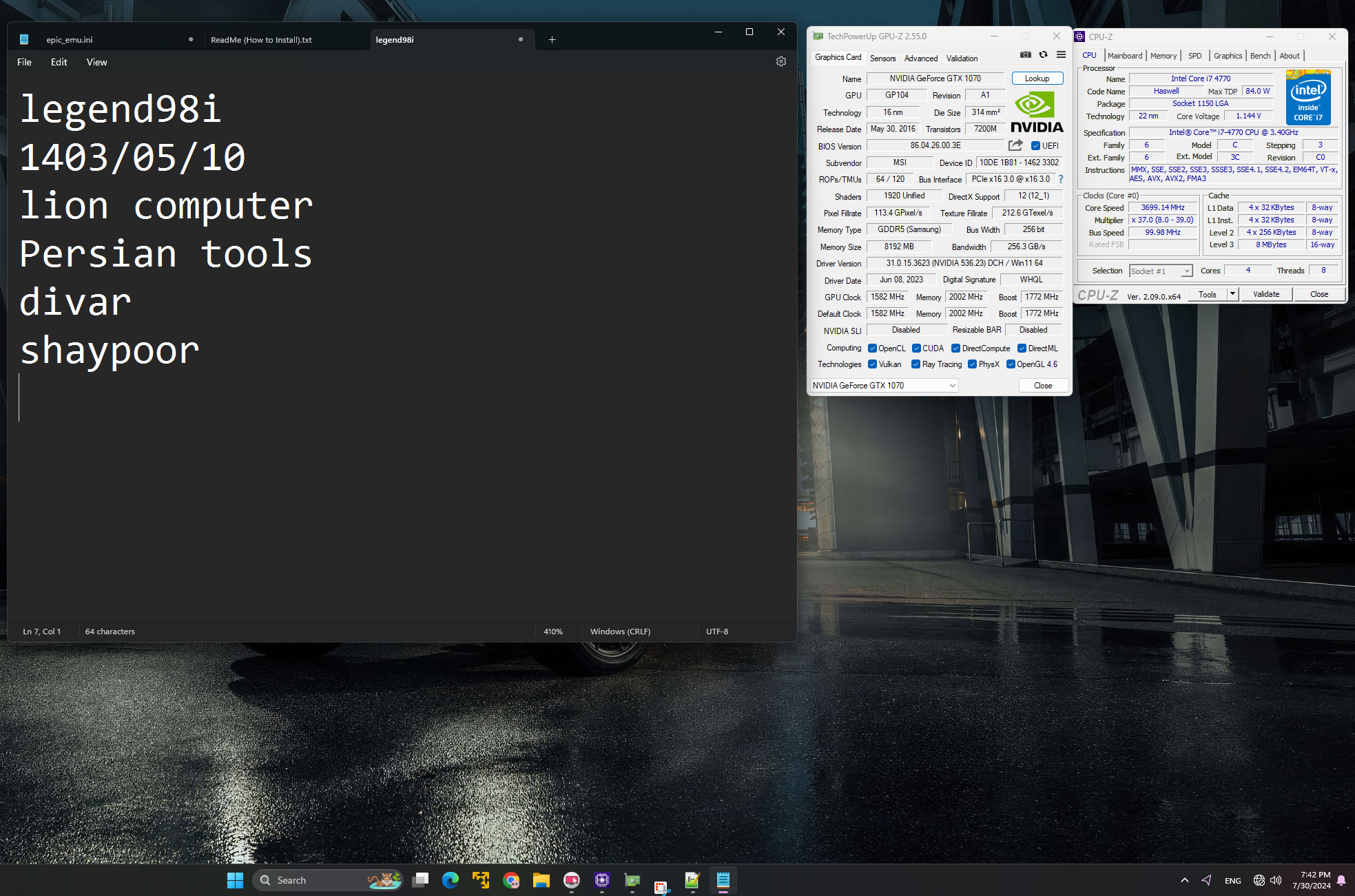Click Microsoft Edge icon in taskbar
This screenshot has height=896, width=1355.
coord(451,880)
